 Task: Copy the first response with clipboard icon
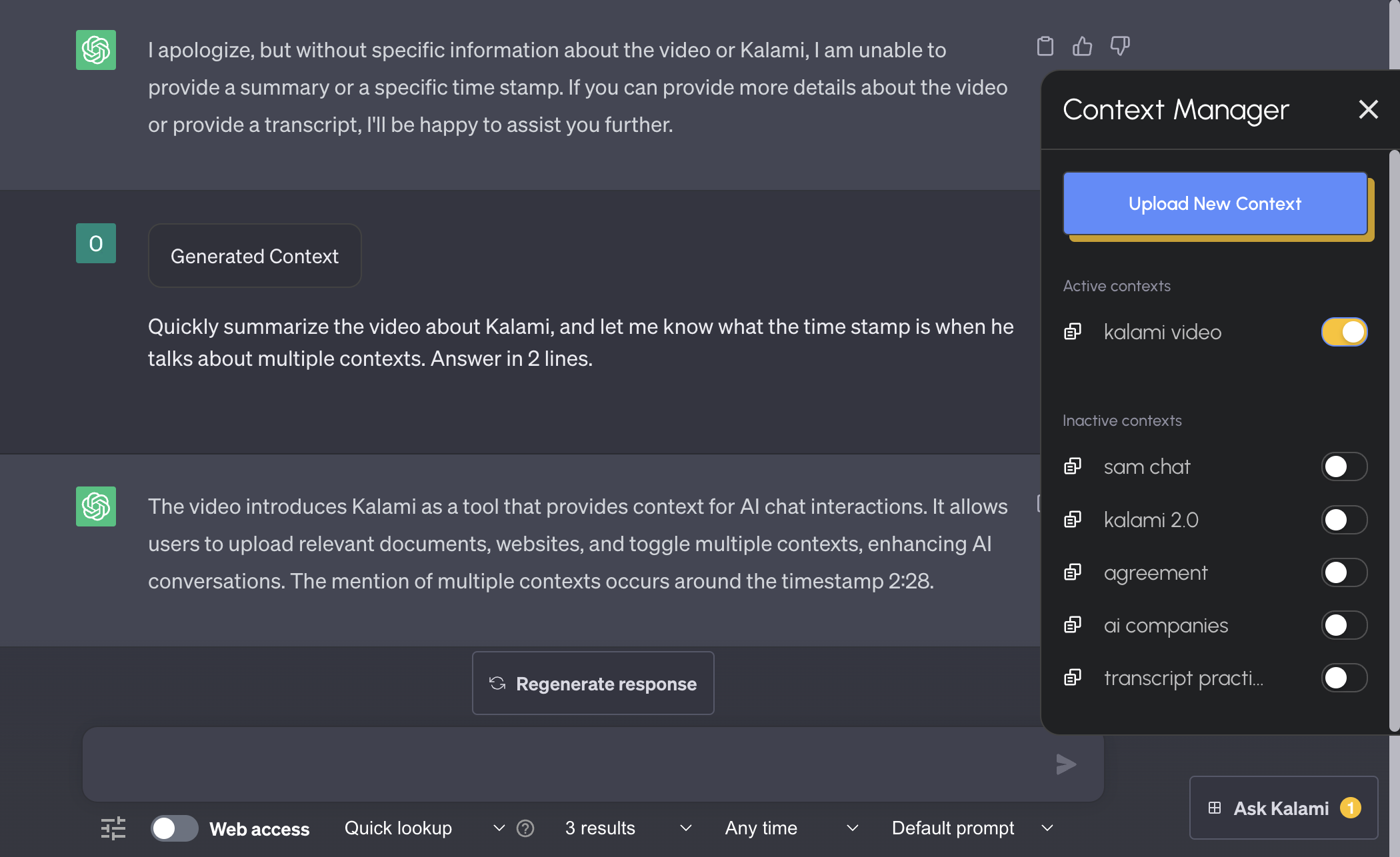1045,46
